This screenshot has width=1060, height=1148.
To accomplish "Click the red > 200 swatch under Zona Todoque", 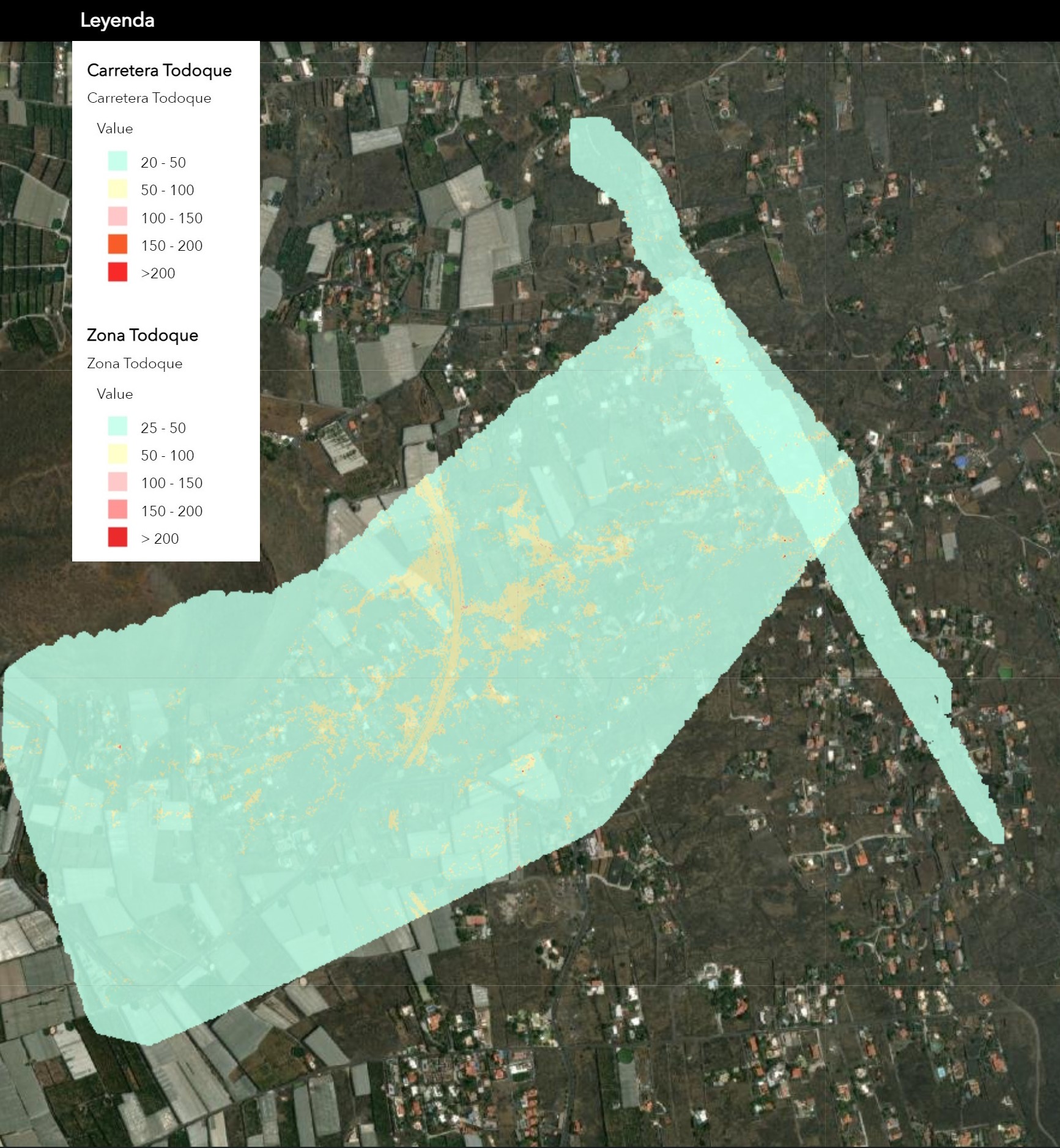I will 117,537.
